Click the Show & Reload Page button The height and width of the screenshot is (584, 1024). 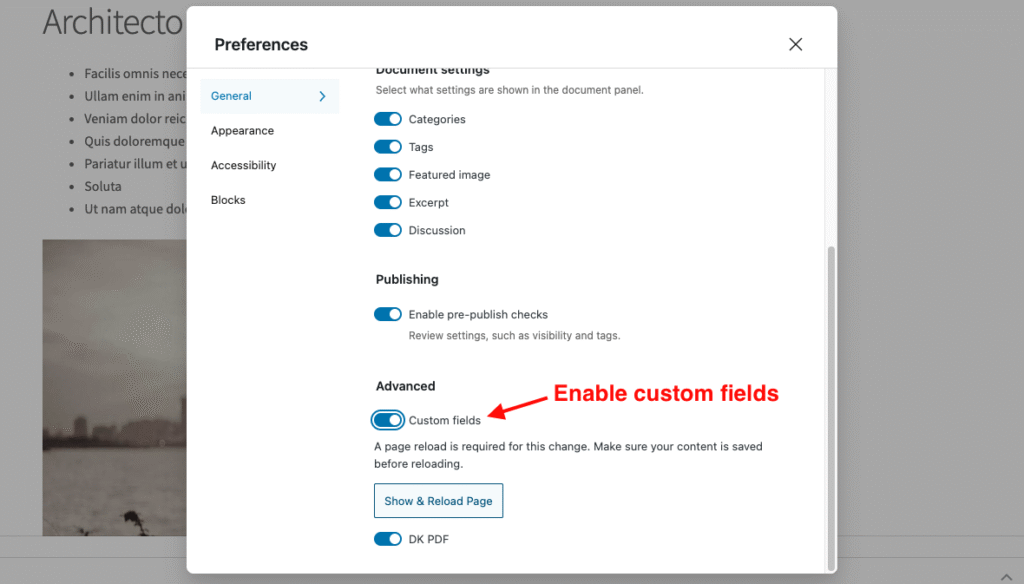[x=438, y=500]
